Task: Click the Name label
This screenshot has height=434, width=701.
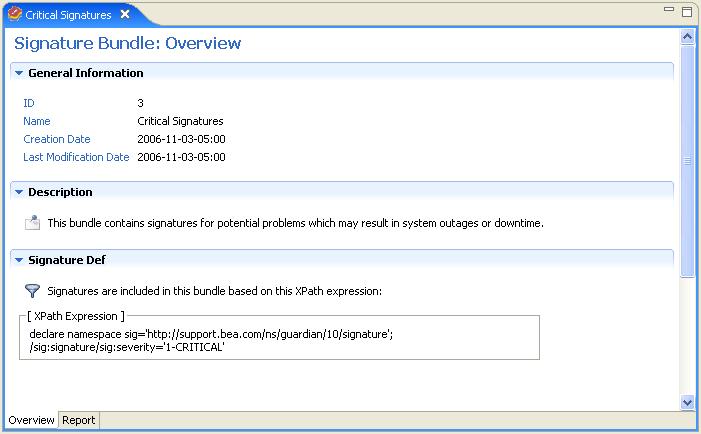Action: [37, 121]
